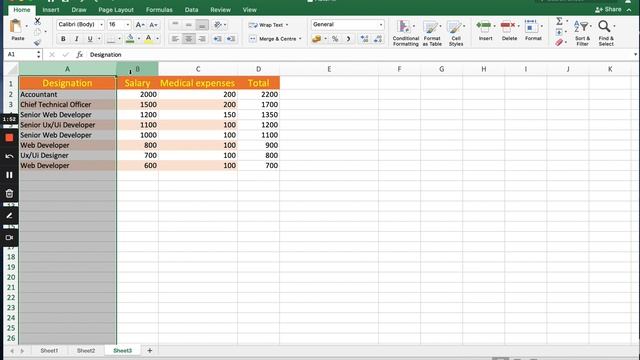Viewport: 640px width, 360px height.
Task: Click the Clear eraser icon
Action: click(559, 42)
